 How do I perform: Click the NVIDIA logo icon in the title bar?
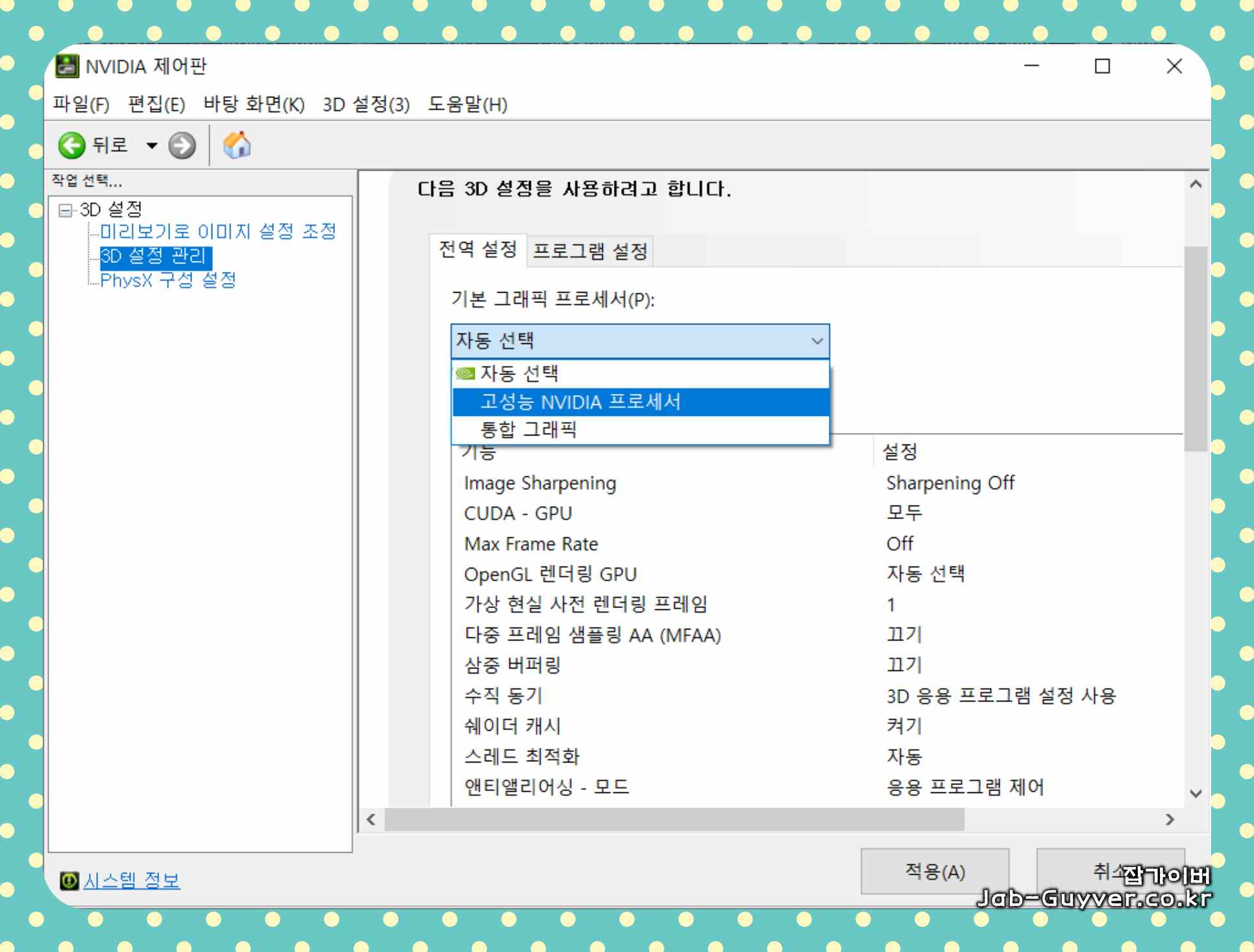point(66,66)
